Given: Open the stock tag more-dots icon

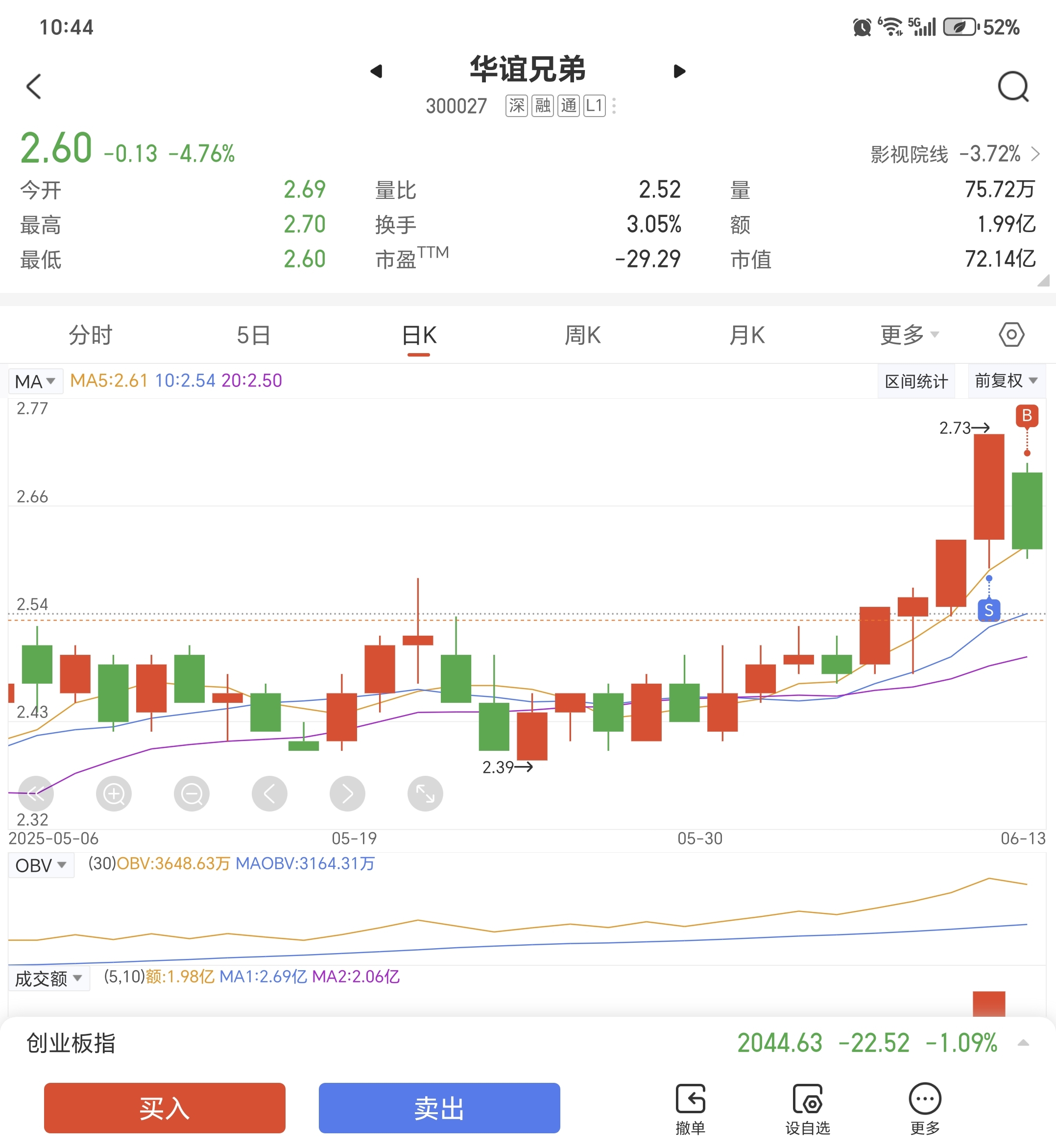Looking at the screenshot, I should [614, 106].
